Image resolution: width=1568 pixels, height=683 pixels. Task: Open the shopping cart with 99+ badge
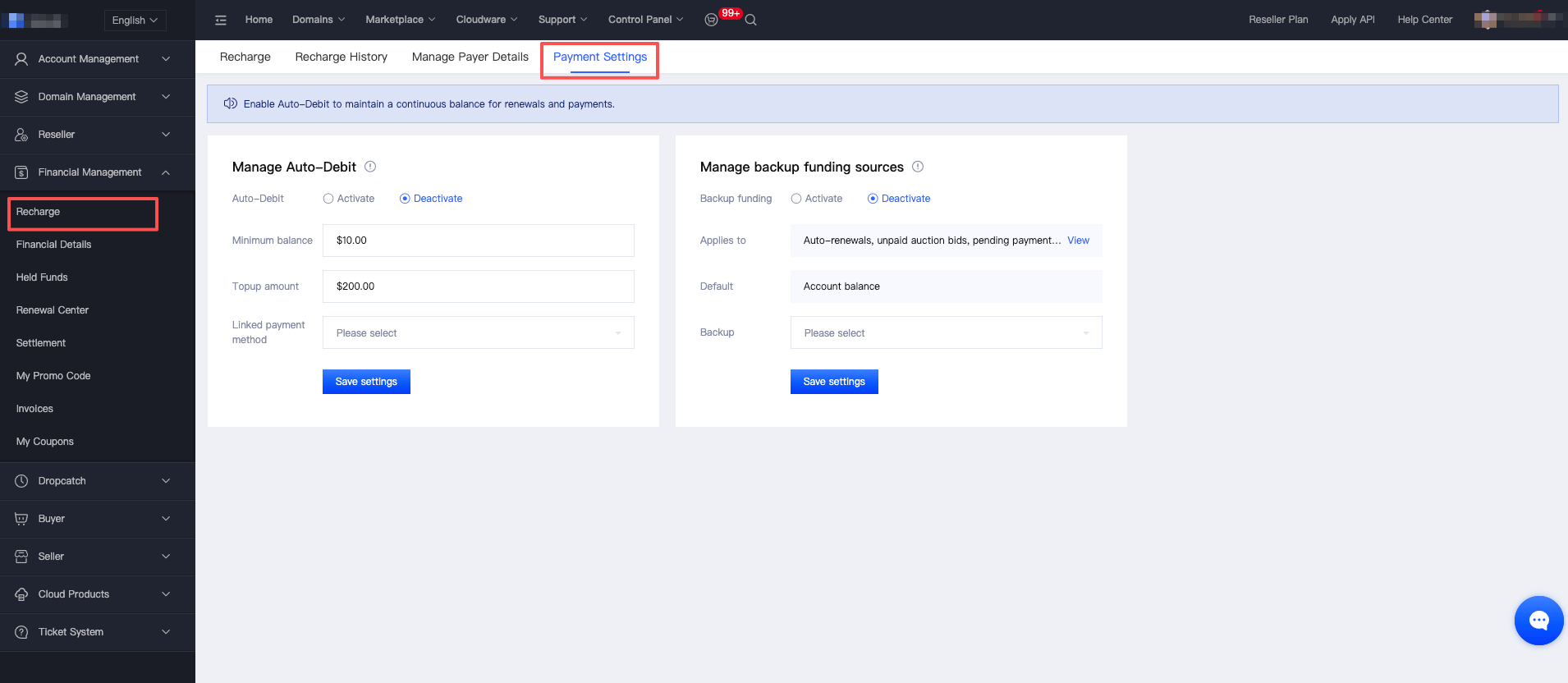[x=712, y=20]
